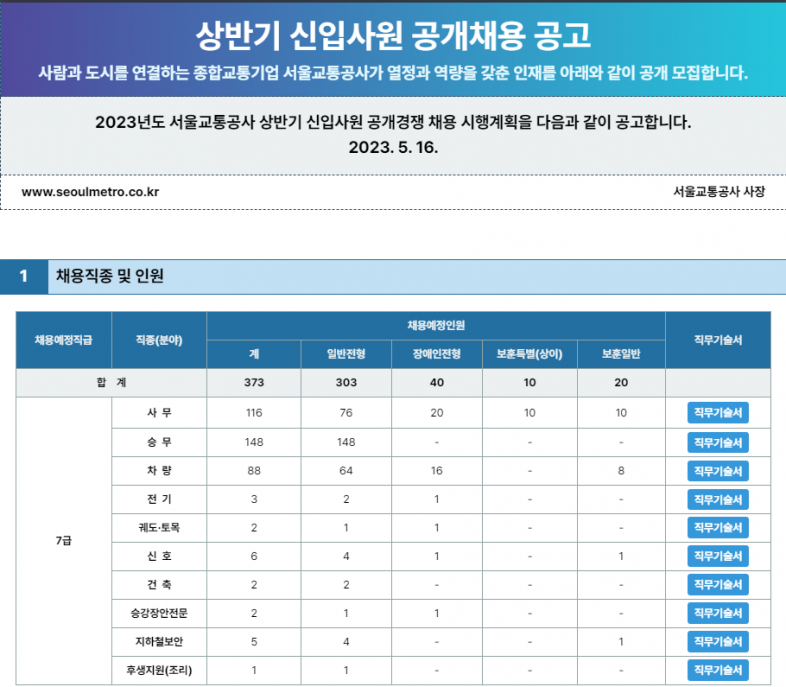Viewport: 786px width, 687px height.
Task: Click the 일반전형 column header
Action: pos(346,354)
